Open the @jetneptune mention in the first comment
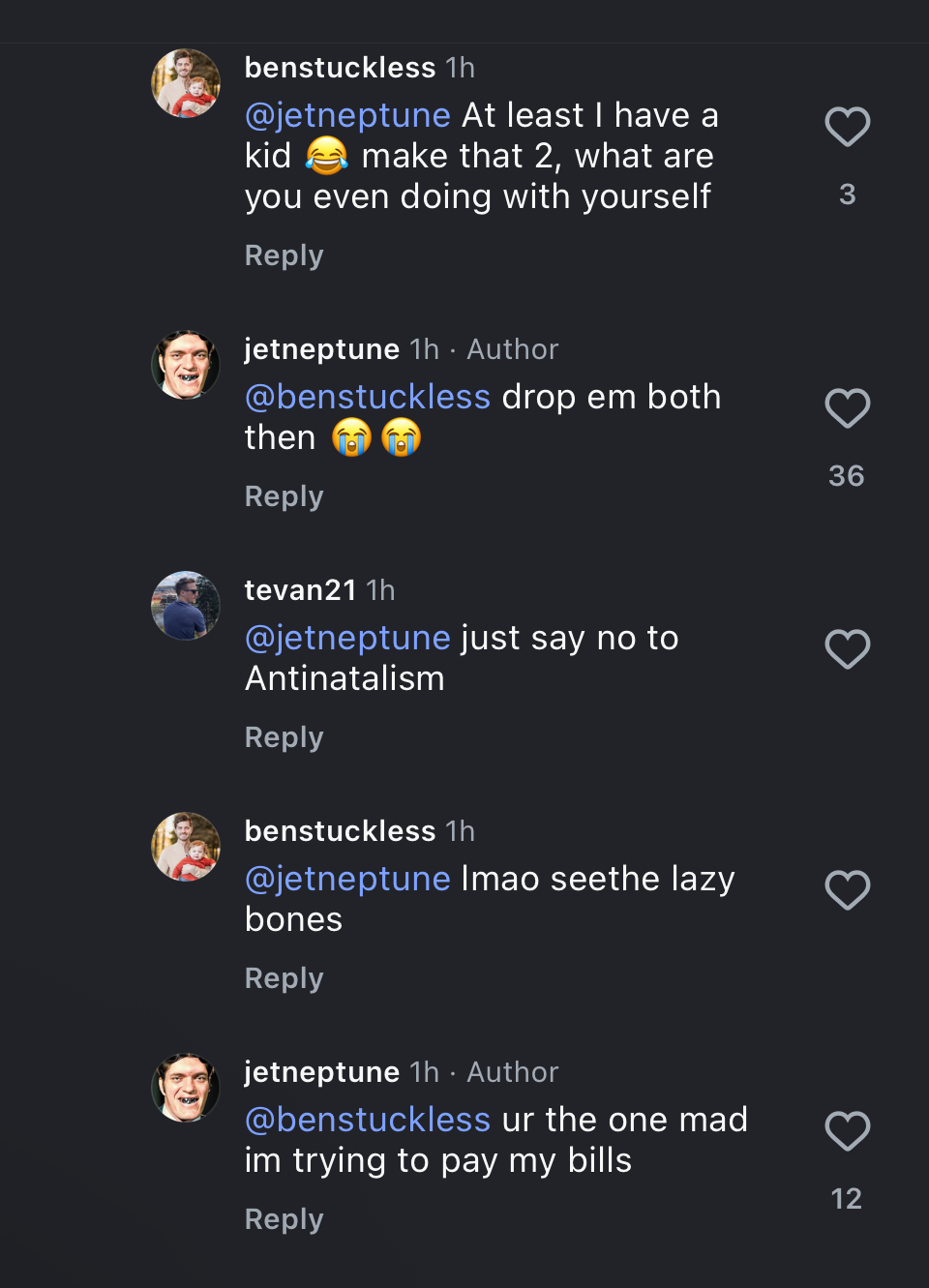Viewport: 929px width, 1288px height. [x=347, y=115]
